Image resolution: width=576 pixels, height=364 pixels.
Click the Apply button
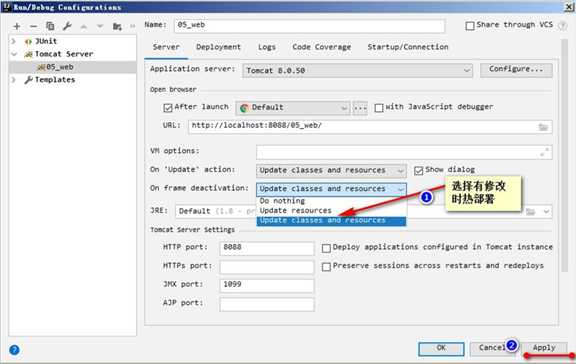pos(544,348)
